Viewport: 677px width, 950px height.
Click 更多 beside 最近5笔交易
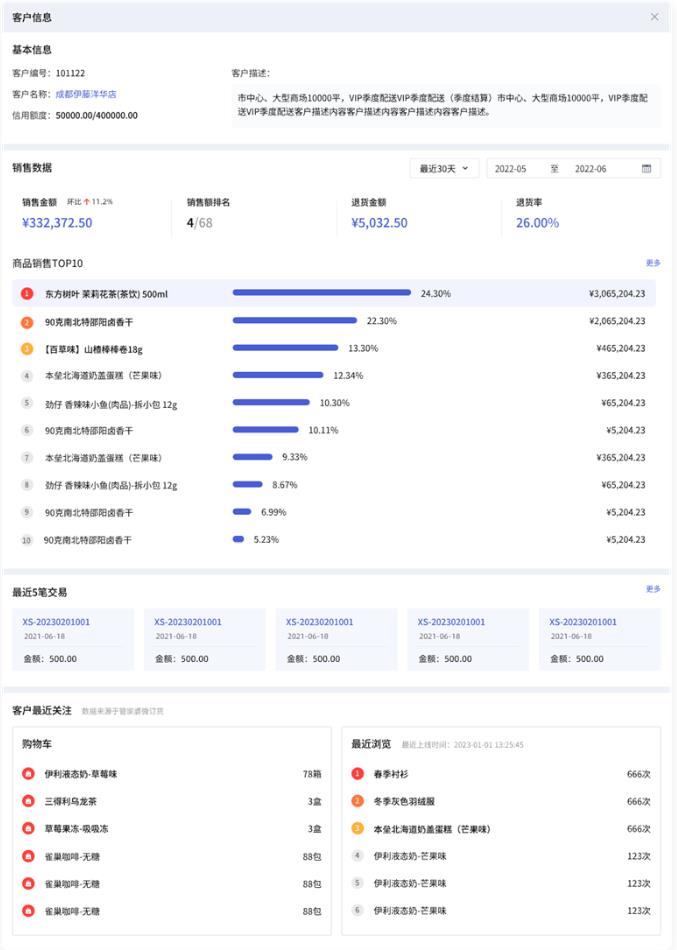point(653,589)
